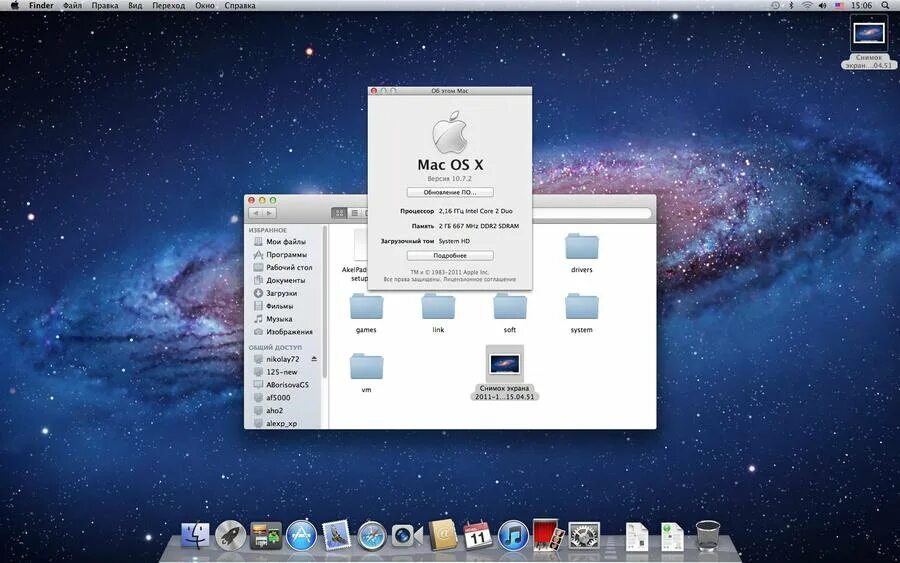Switch Finder to list view
This screenshot has width=900, height=563.
[355, 213]
